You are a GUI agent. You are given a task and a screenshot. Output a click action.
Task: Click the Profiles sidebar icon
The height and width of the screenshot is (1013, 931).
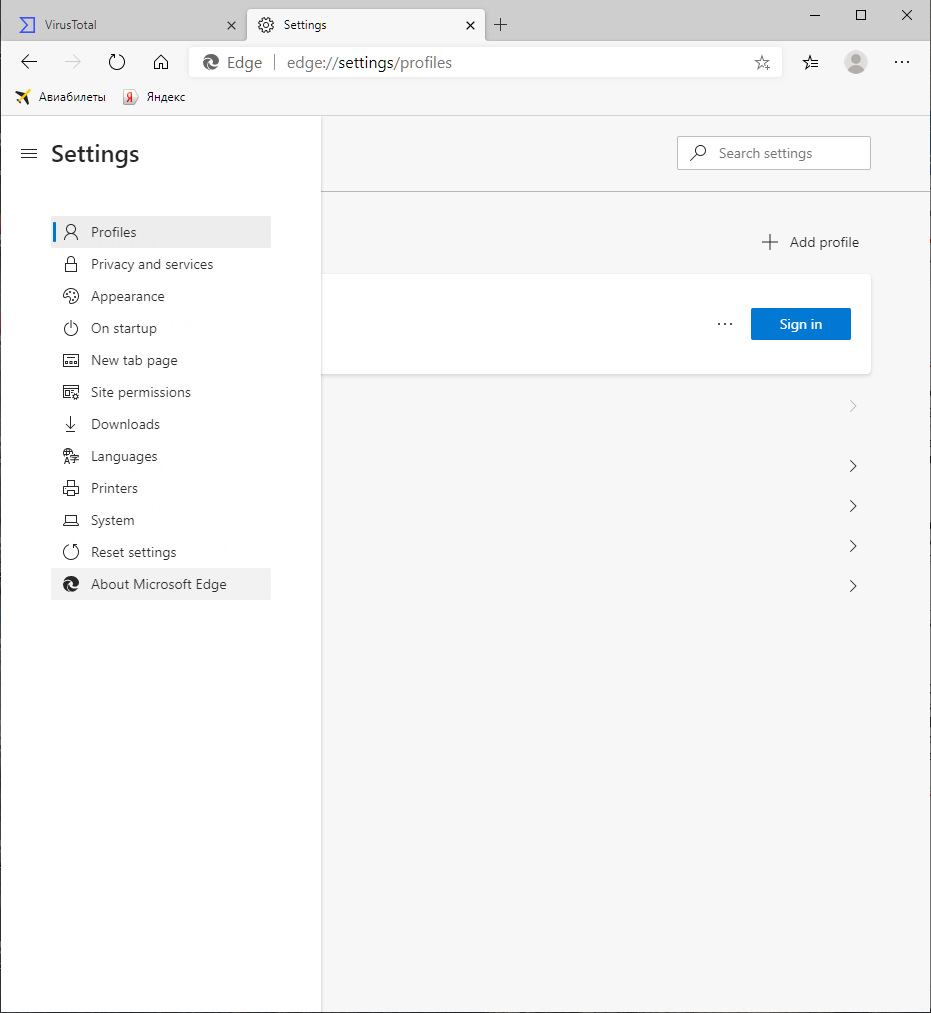click(70, 231)
